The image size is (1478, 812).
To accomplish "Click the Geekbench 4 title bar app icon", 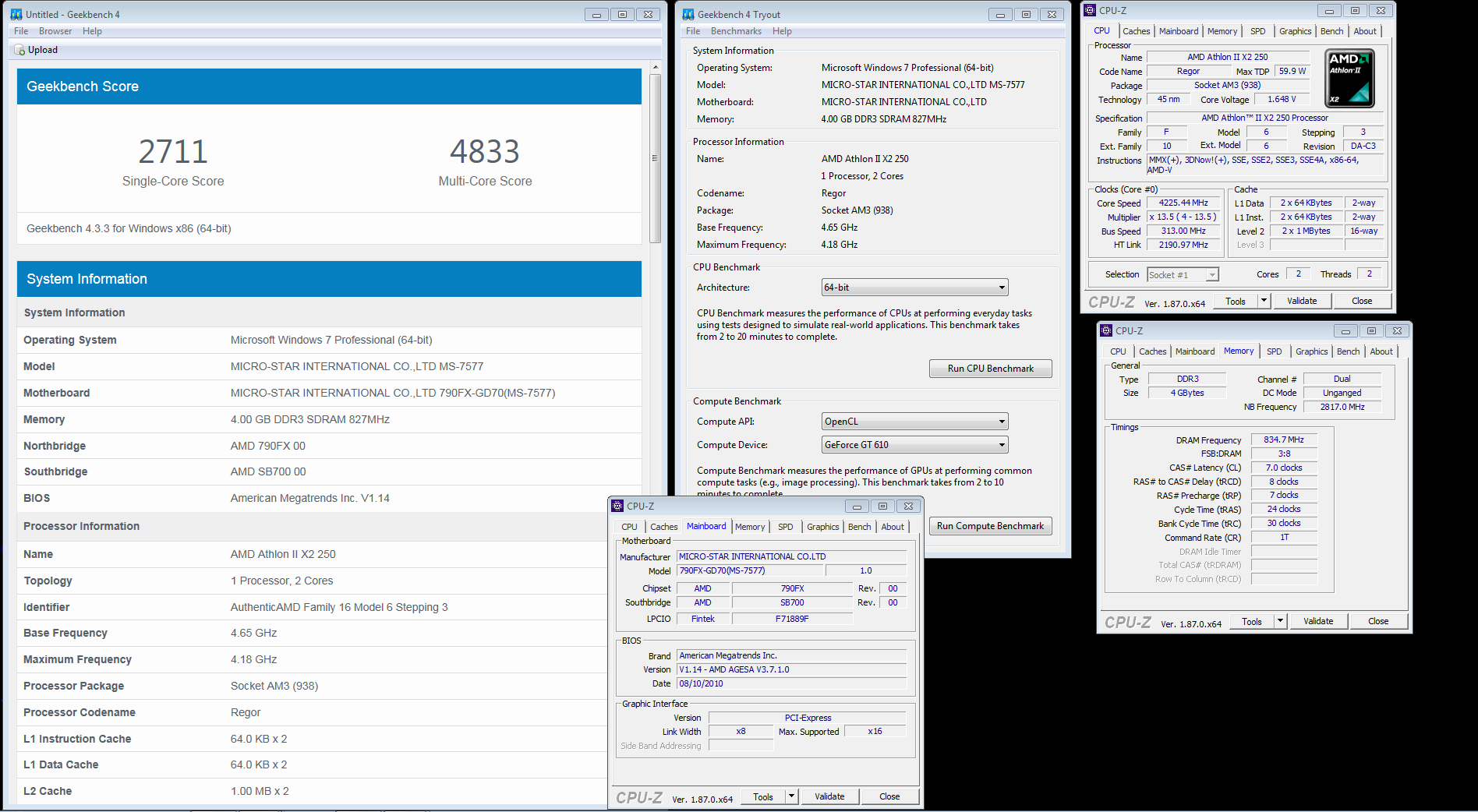I will (16, 14).
